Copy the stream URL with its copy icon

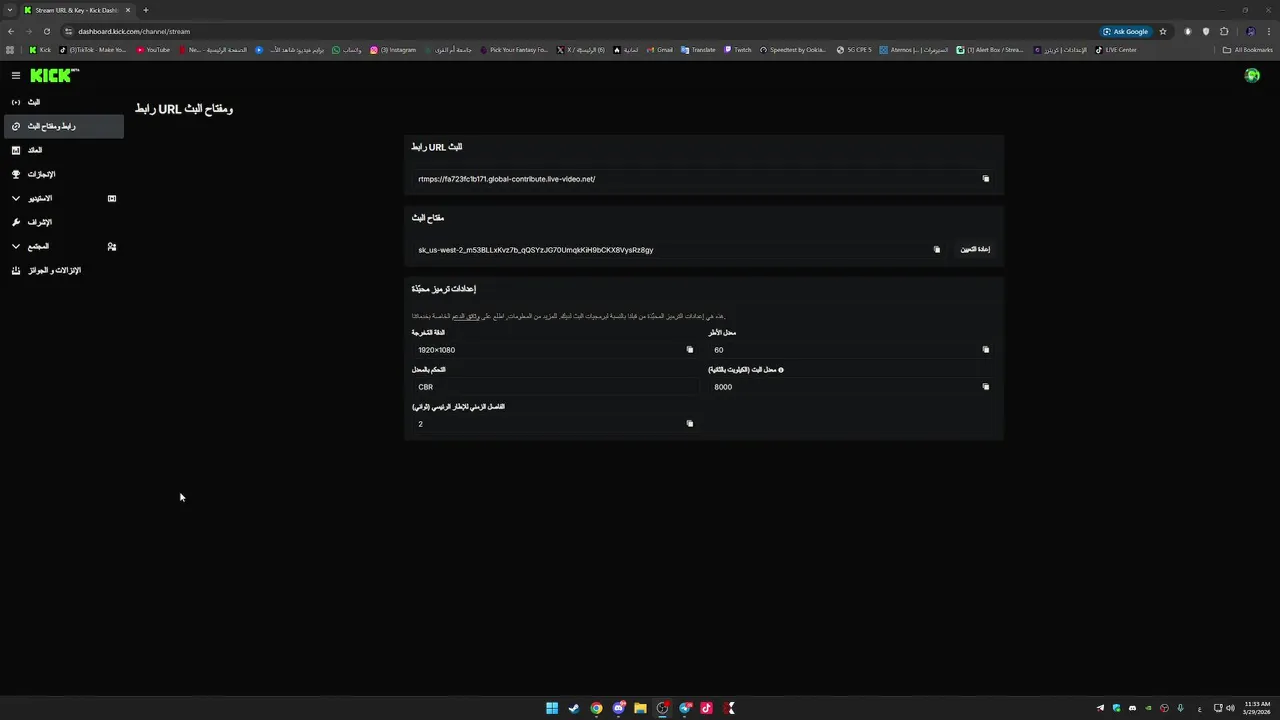985,179
